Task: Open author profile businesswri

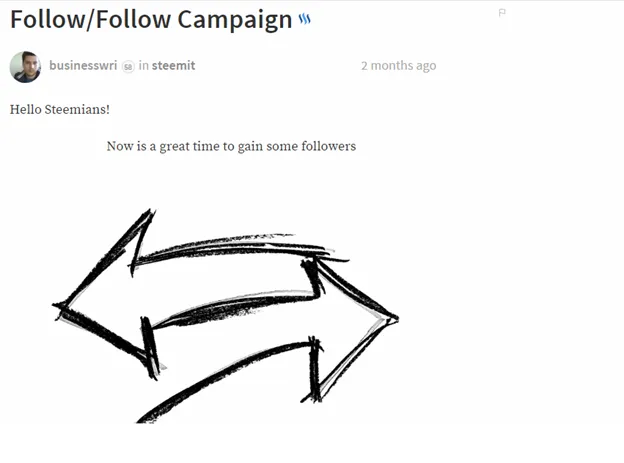Action: pyautogui.click(x=83, y=65)
